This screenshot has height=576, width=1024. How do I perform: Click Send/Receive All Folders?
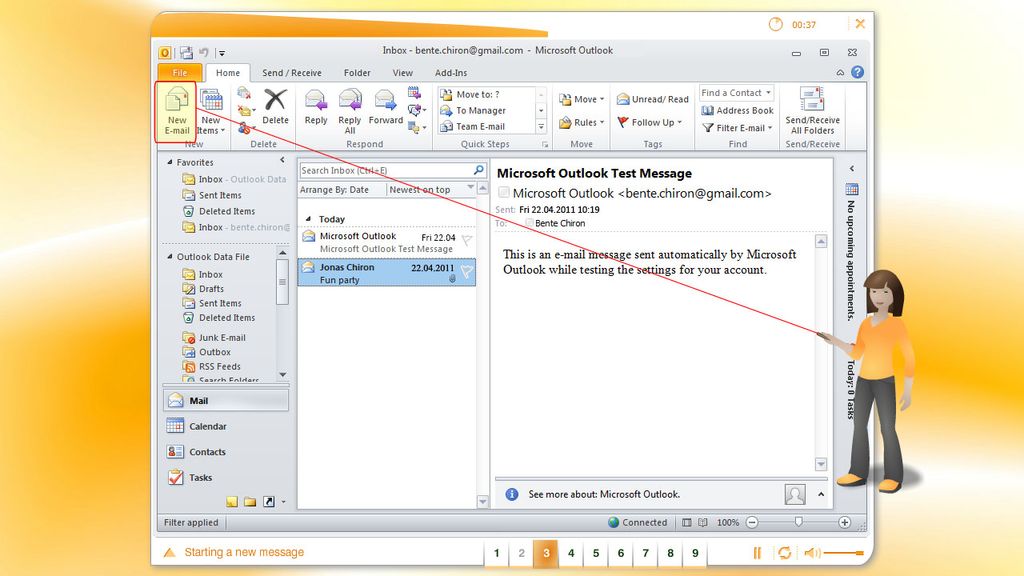point(812,111)
